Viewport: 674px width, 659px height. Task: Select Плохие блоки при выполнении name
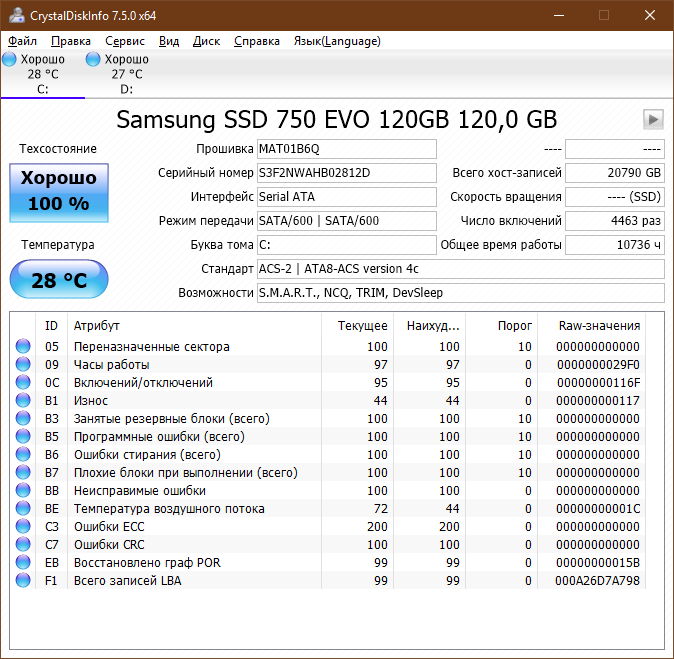(x=186, y=472)
